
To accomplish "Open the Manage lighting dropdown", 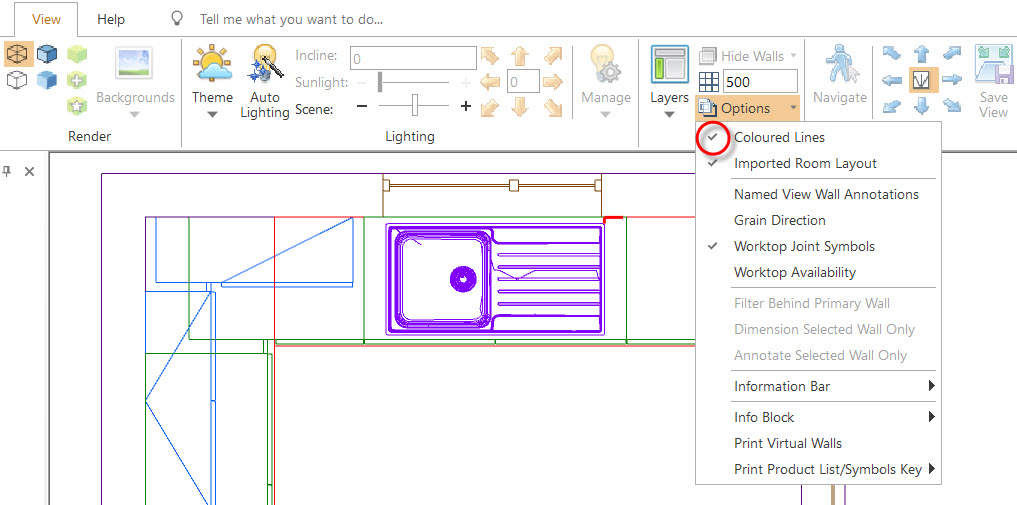I will 606,82.
